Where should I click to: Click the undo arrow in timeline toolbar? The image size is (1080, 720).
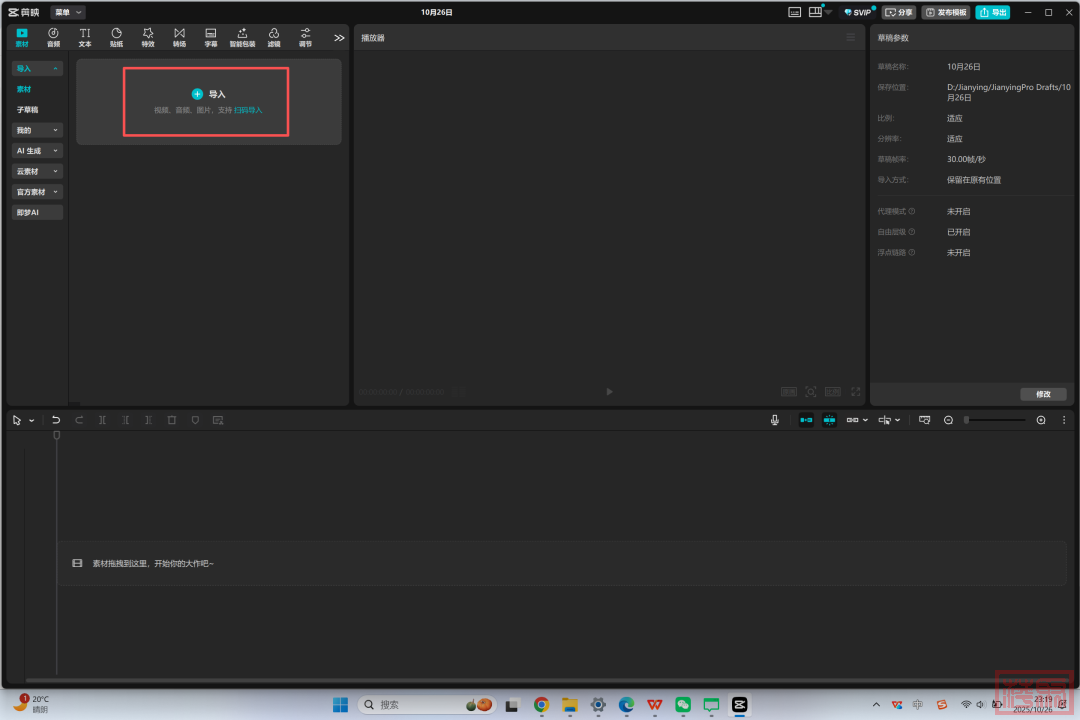(56, 420)
